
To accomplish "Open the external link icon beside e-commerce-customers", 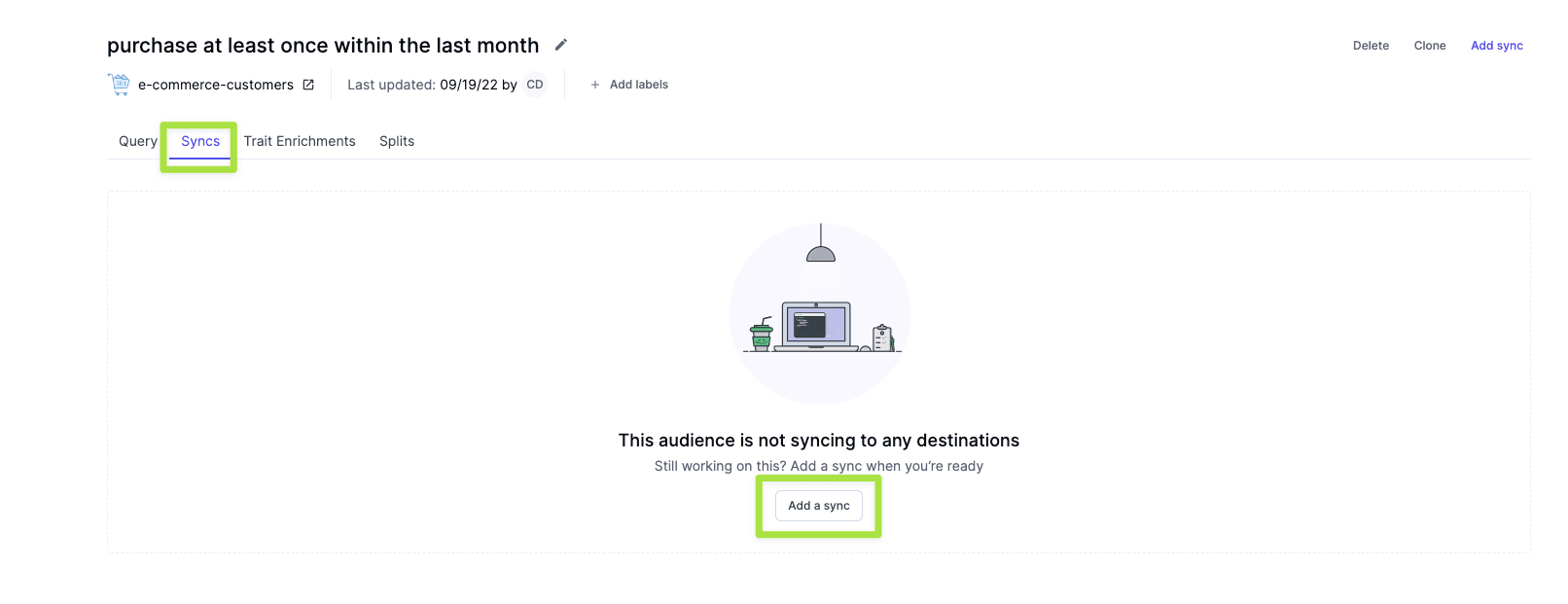I will 308,85.
